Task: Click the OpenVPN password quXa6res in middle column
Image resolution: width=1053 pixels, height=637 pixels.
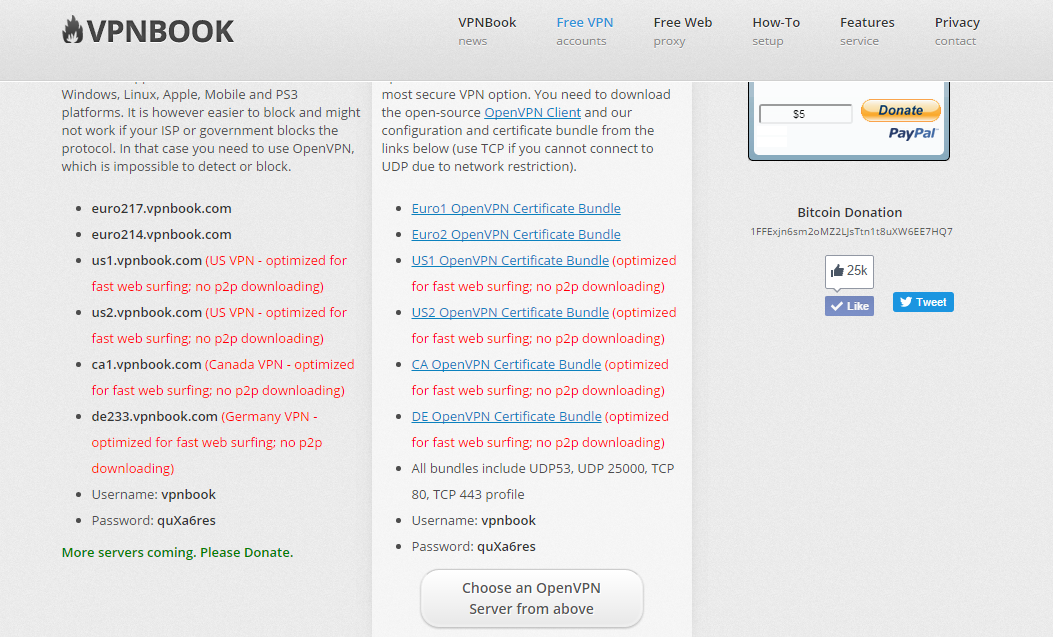Action: [506, 546]
